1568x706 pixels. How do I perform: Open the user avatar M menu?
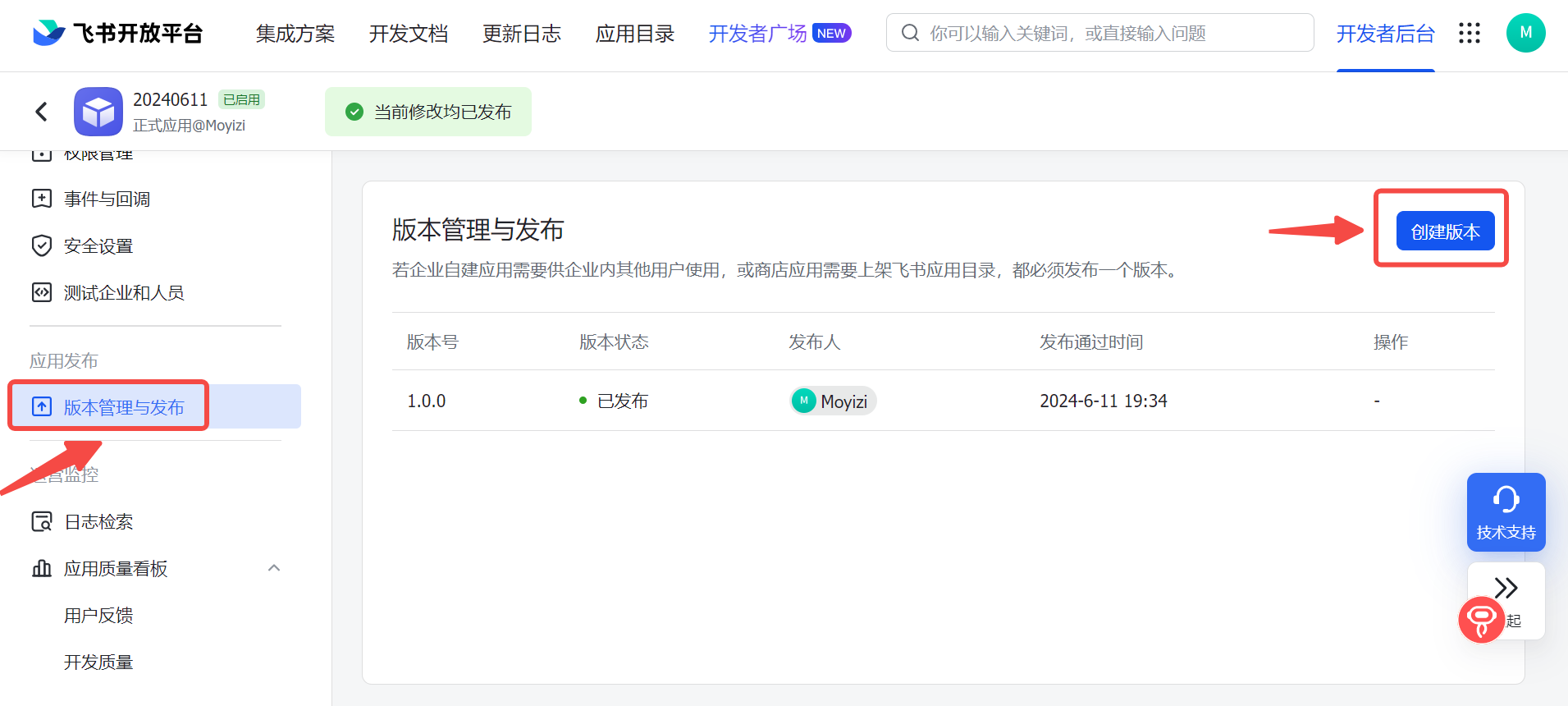(1525, 33)
